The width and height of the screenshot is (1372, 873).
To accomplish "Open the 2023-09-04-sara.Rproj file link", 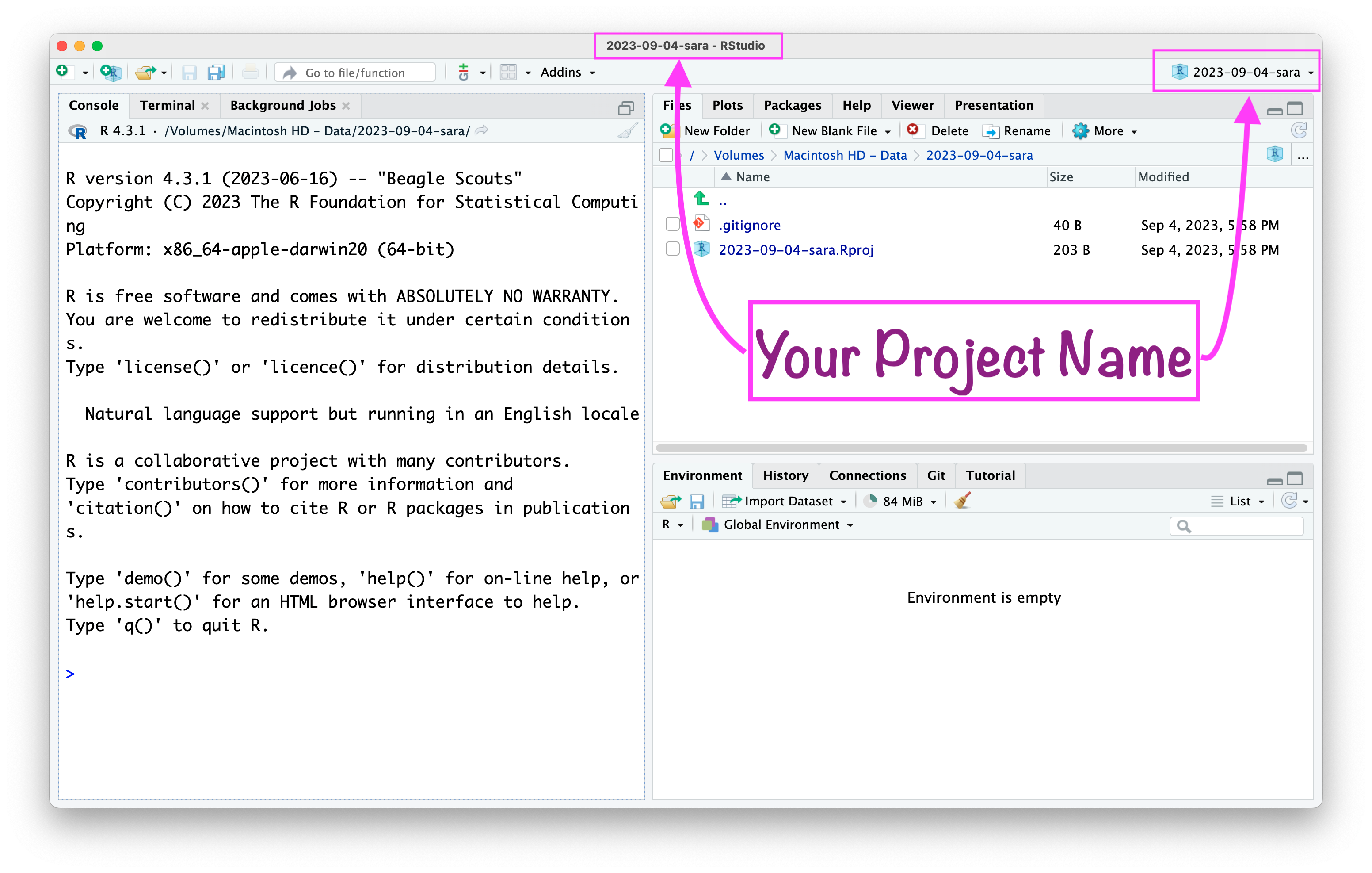I will (x=795, y=250).
